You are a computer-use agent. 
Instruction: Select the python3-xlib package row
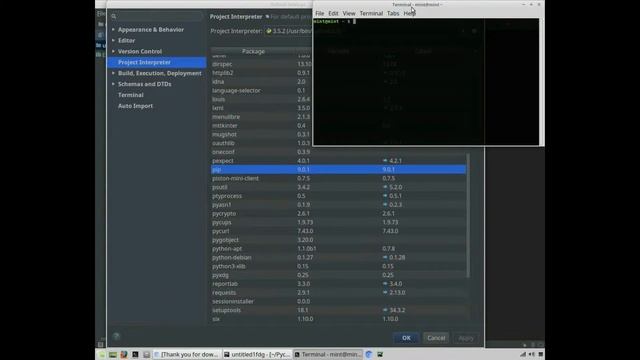pyautogui.click(x=338, y=266)
